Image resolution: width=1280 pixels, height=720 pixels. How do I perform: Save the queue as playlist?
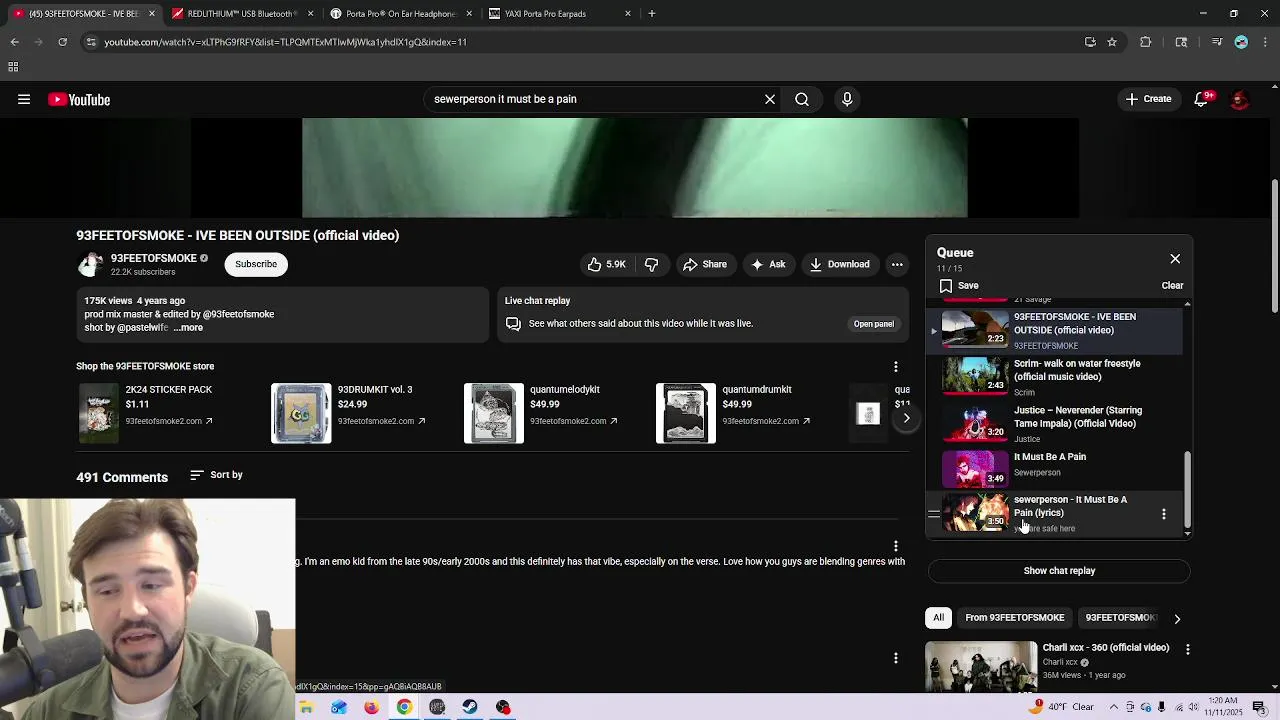click(958, 286)
